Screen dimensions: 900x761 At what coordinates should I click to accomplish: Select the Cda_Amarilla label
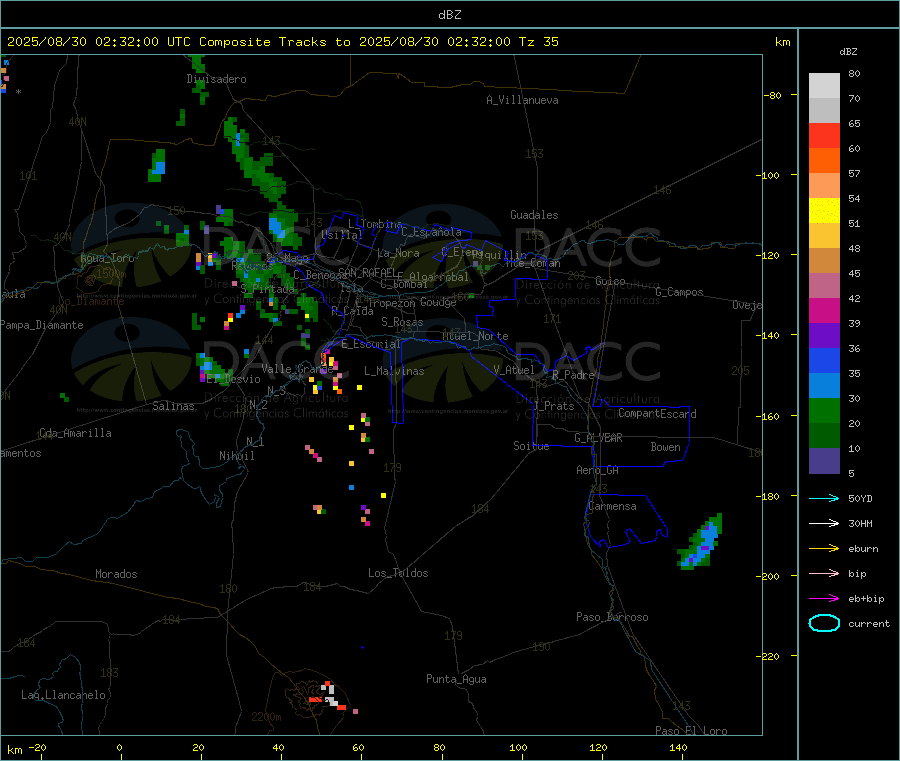click(x=75, y=433)
